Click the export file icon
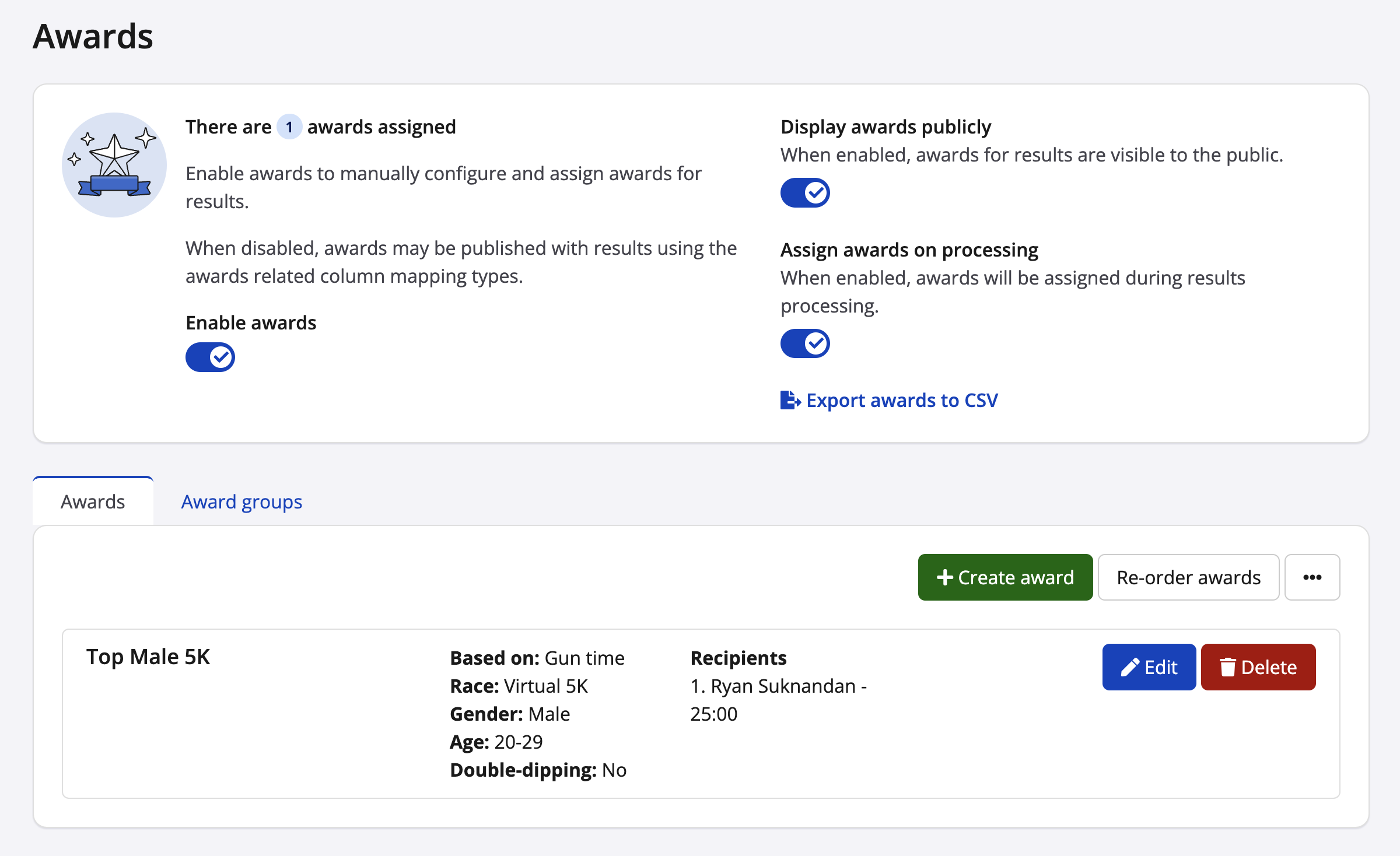 [790, 401]
